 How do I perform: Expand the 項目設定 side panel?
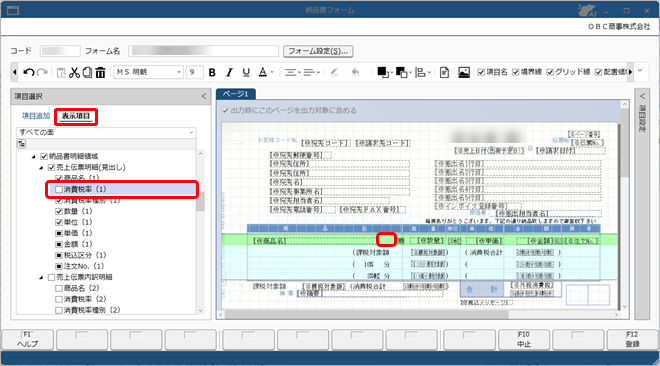(x=642, y=96)
